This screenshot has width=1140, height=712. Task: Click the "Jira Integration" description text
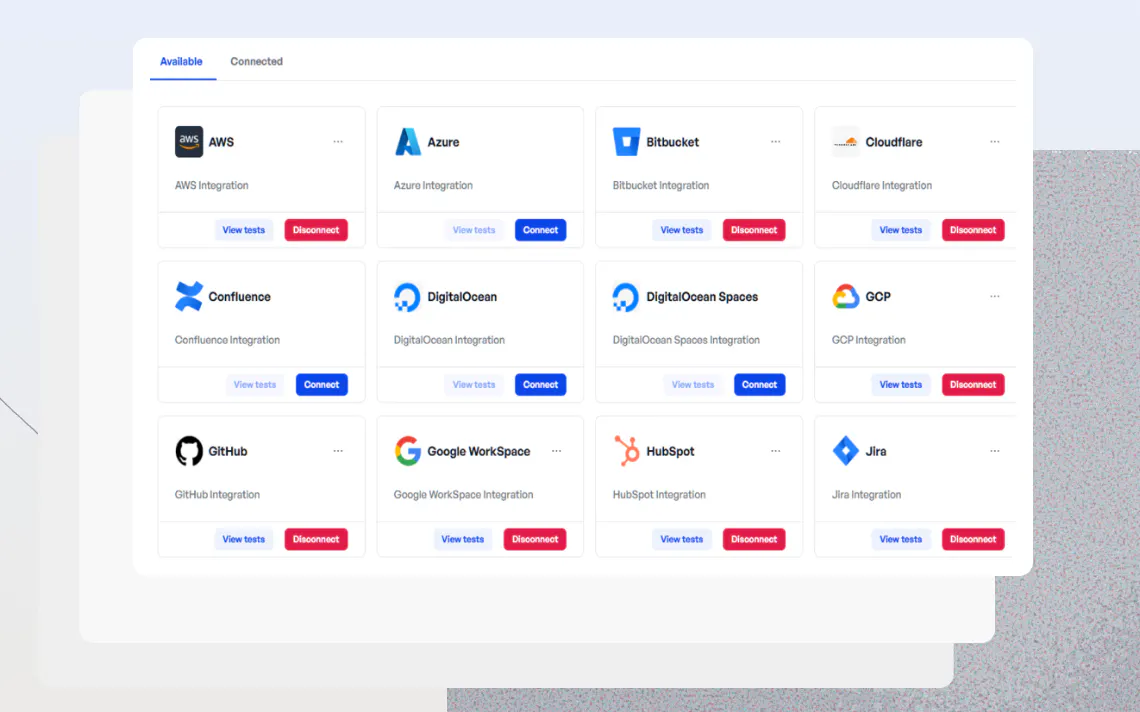coord(867,495)
